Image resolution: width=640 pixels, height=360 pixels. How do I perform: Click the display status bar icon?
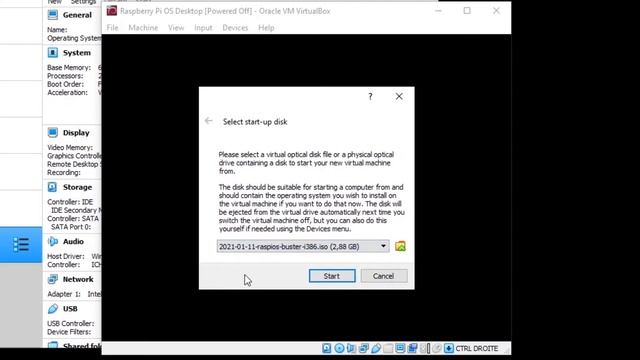click(400, 348)
